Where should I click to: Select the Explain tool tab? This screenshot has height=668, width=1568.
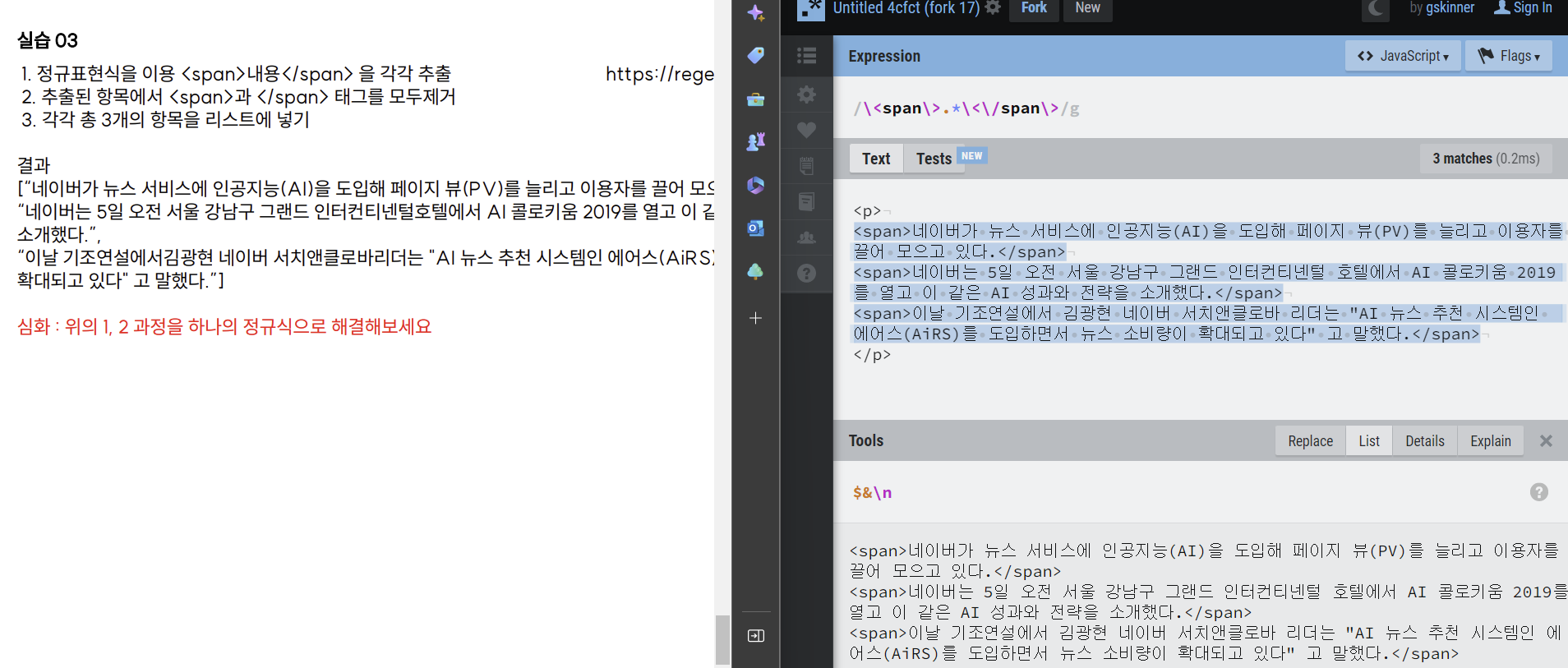[1491, 441]
